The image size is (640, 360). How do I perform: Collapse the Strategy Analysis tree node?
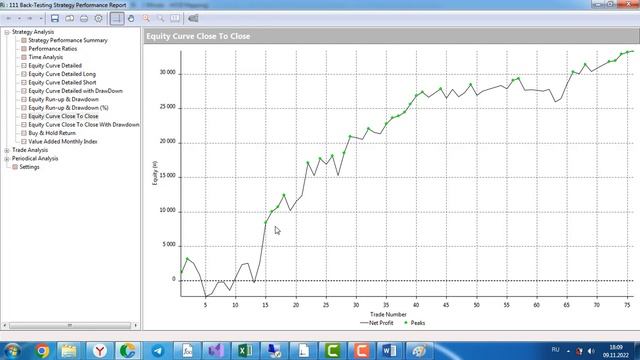click(x=7, y=32)
